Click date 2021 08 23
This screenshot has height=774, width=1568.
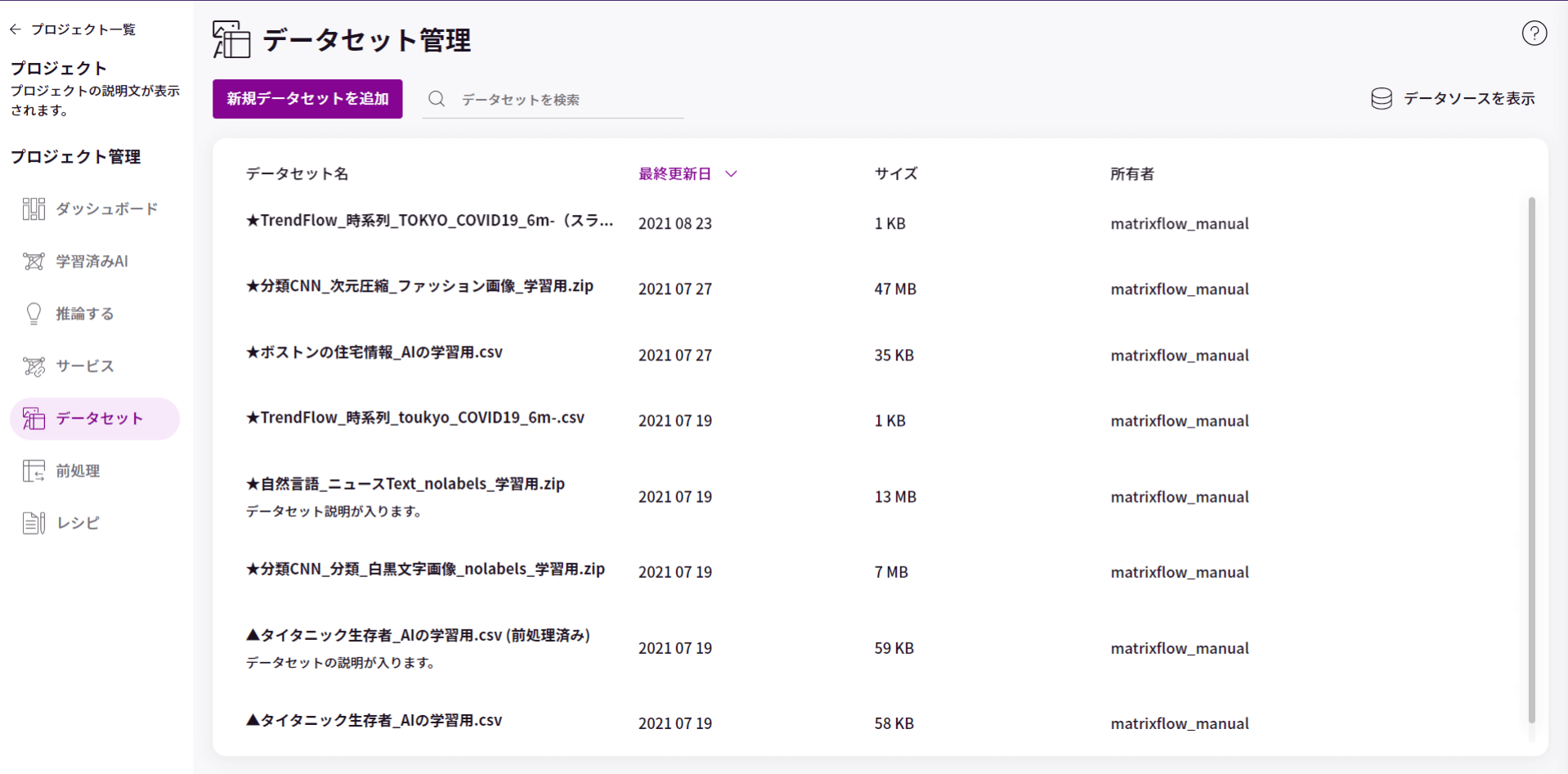coord(674,224)
